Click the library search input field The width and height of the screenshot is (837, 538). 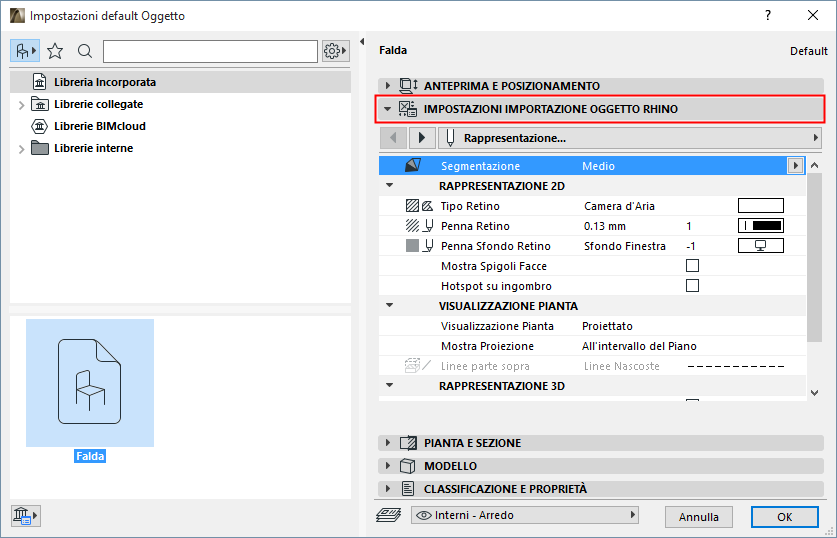210,51
